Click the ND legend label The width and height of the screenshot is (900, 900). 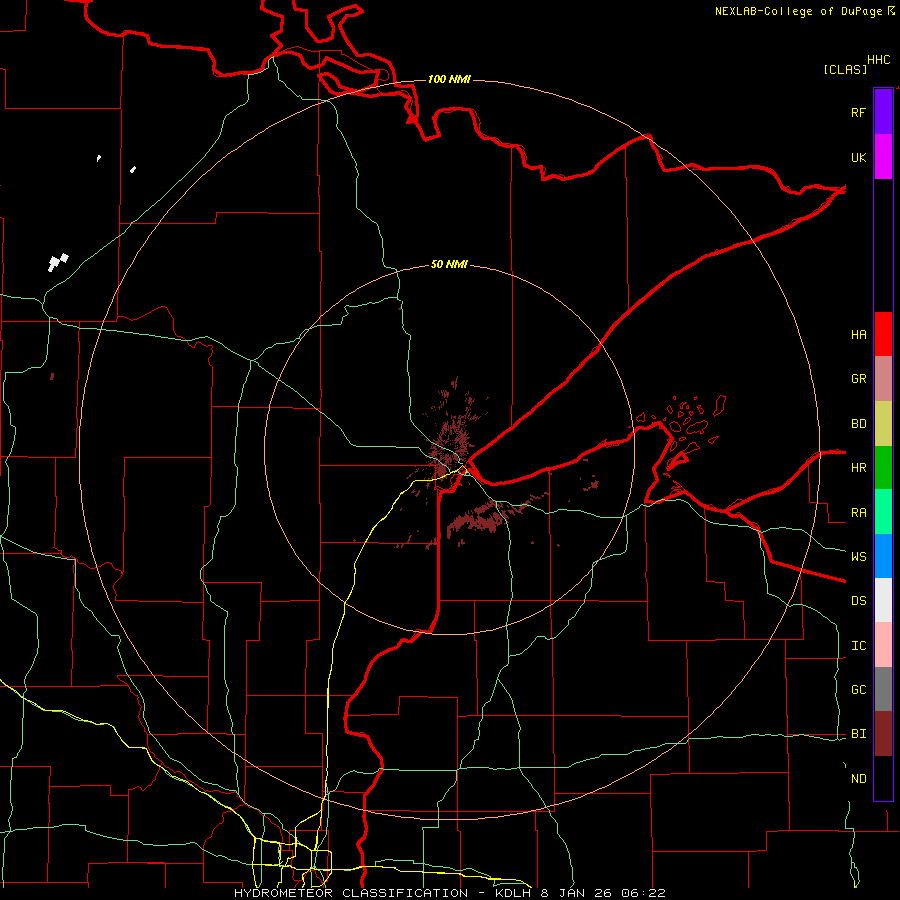(858, 779)
